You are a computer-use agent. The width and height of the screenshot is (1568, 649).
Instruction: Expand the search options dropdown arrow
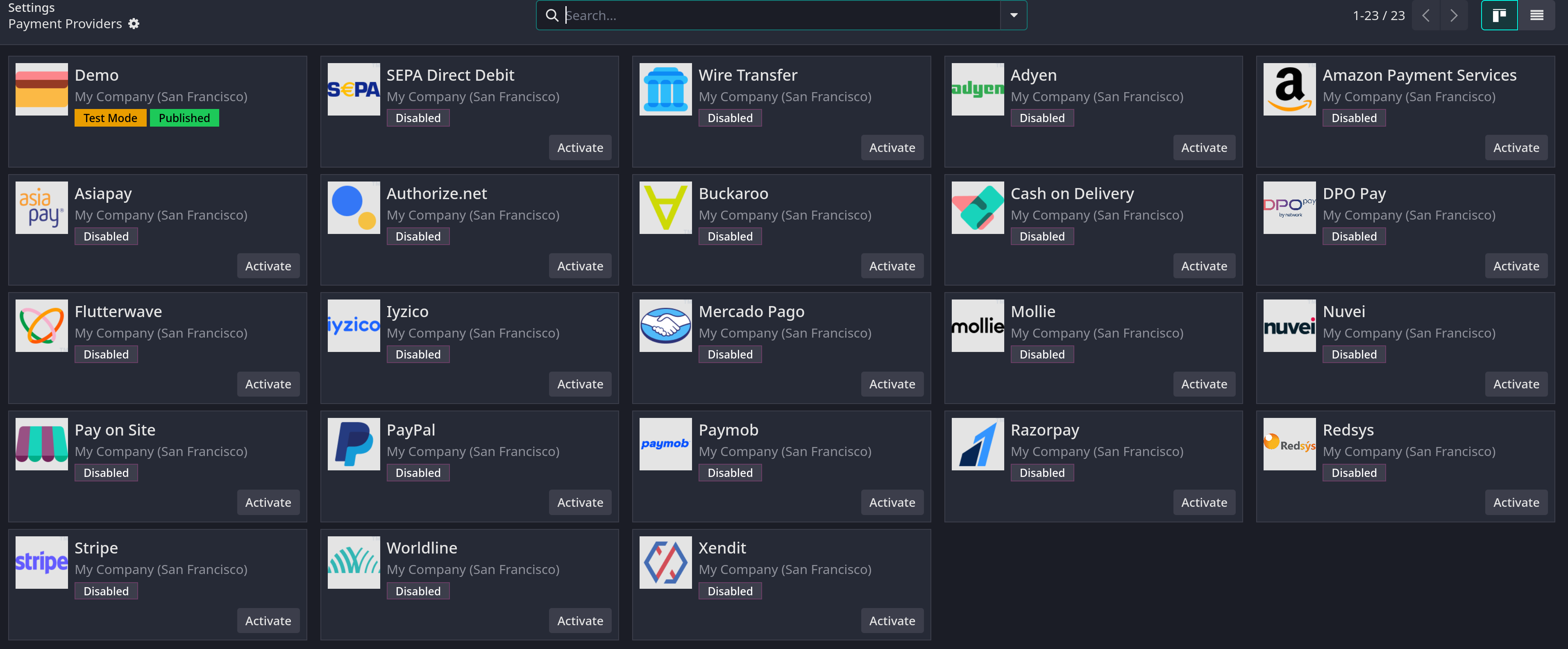[1014, 15]
